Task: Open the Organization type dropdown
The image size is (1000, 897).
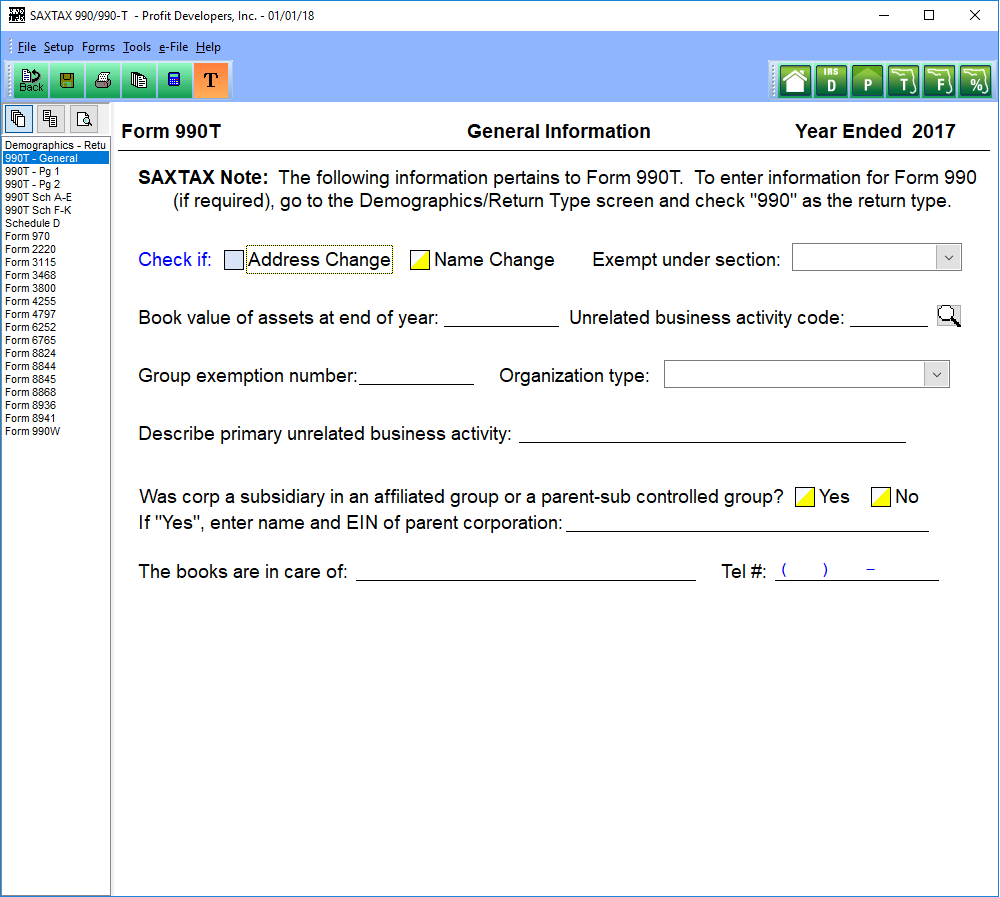Action: point(806,374)
